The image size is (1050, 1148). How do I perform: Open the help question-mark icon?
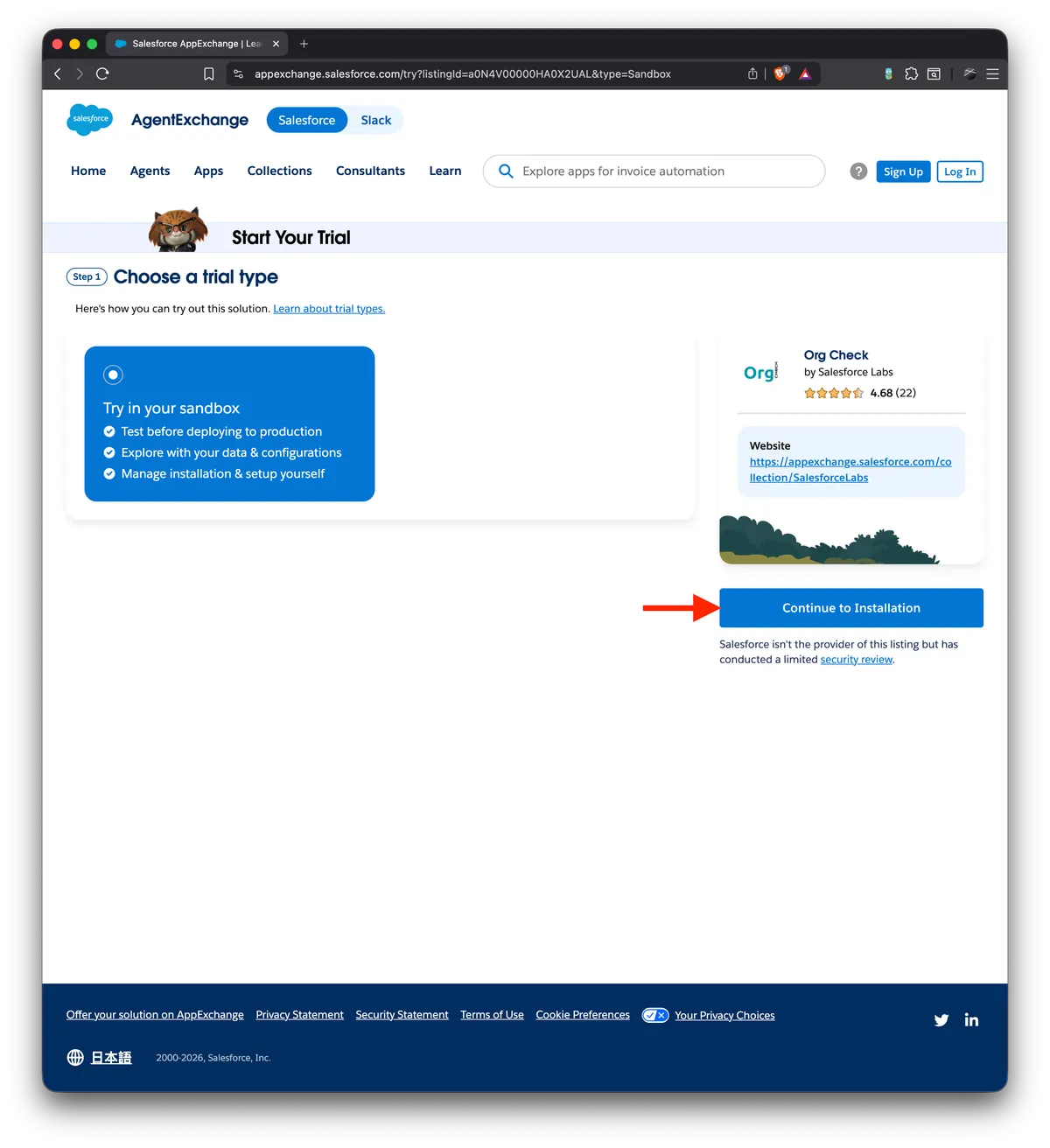click(x=858, y=171)
